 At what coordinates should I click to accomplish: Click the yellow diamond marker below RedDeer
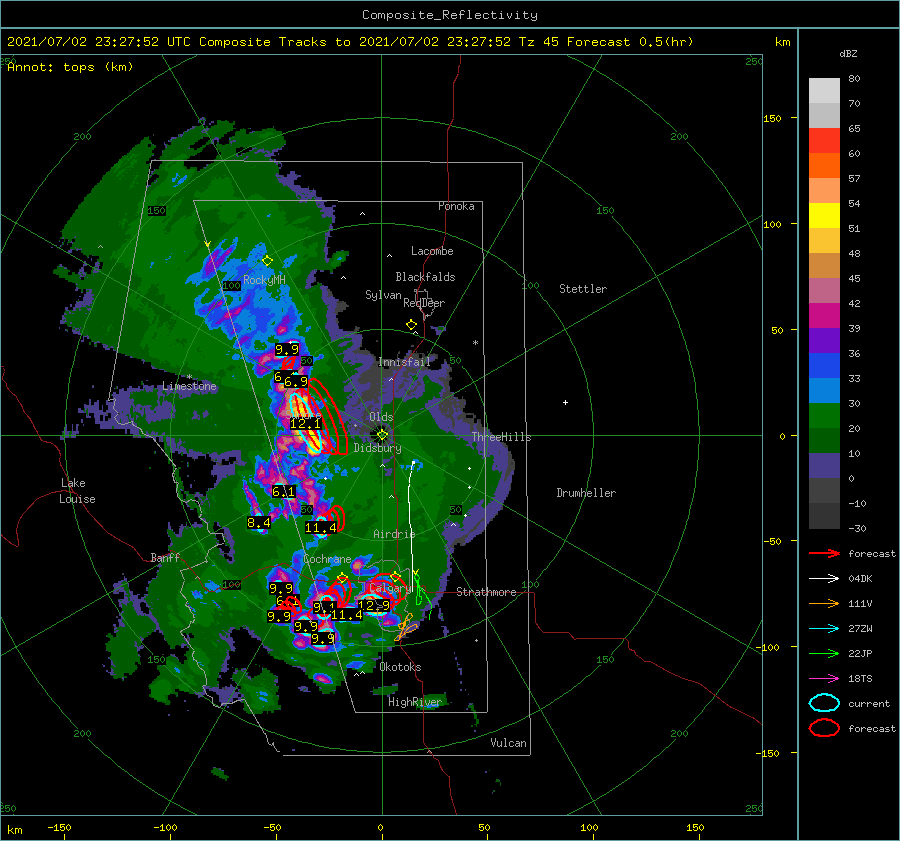(x=411, y=325)
